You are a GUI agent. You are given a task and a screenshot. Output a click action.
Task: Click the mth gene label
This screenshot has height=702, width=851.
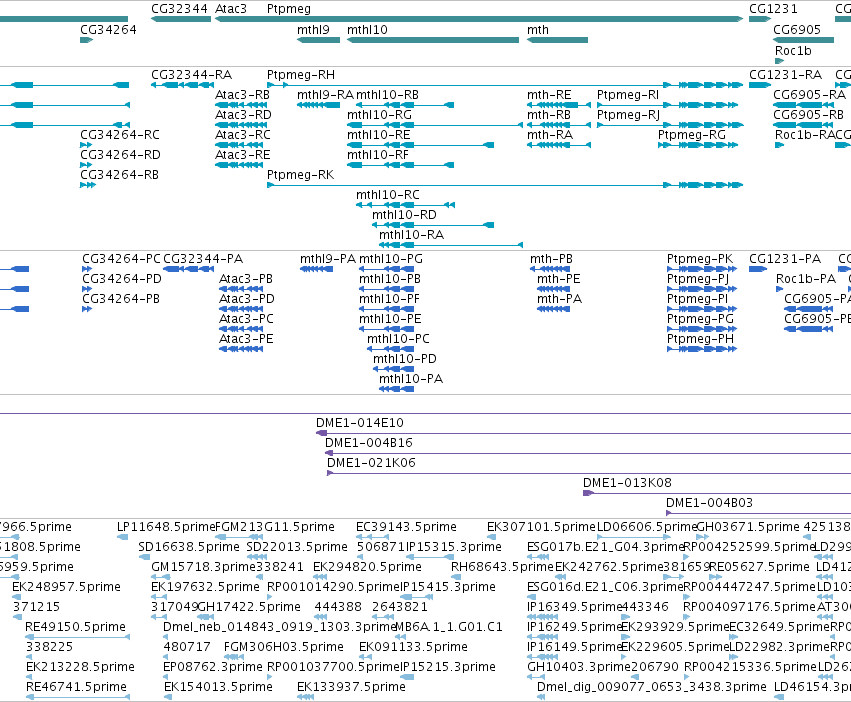(538, 30)
